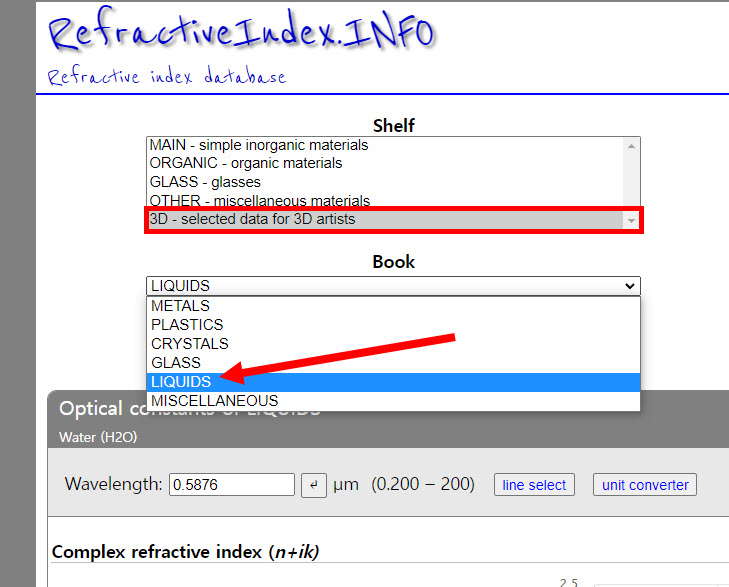Open the line select button

pyautogui.click(x=534, y=485)
